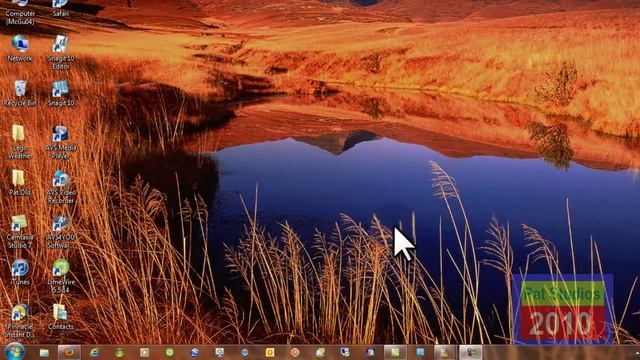Select the Lego Weather folder
This screenshot has width=640, height=360.
20,142
